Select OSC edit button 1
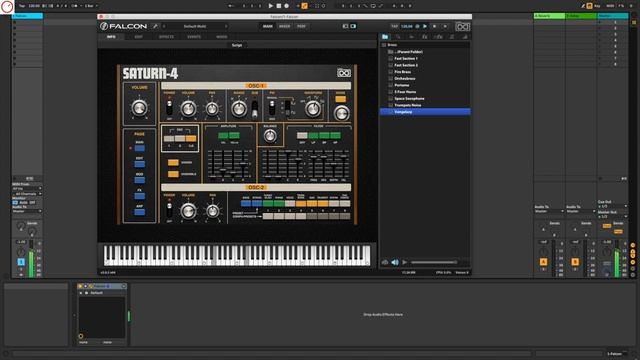The width and height of the screenshot is (640, 360). [x=169, y=139]
